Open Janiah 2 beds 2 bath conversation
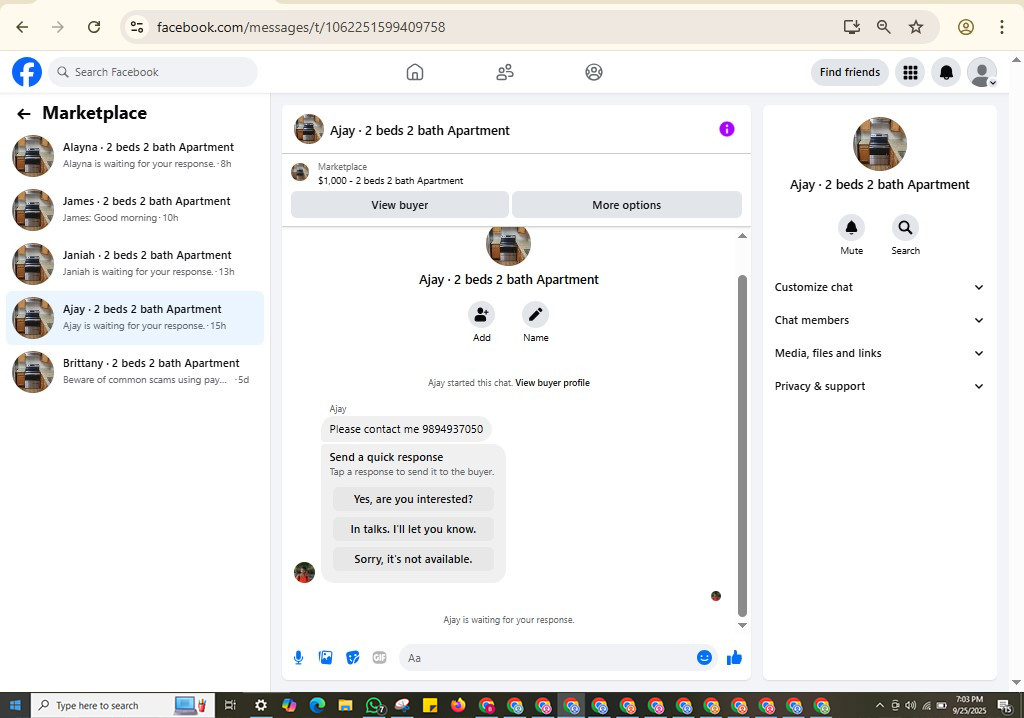 click(135, 264)
